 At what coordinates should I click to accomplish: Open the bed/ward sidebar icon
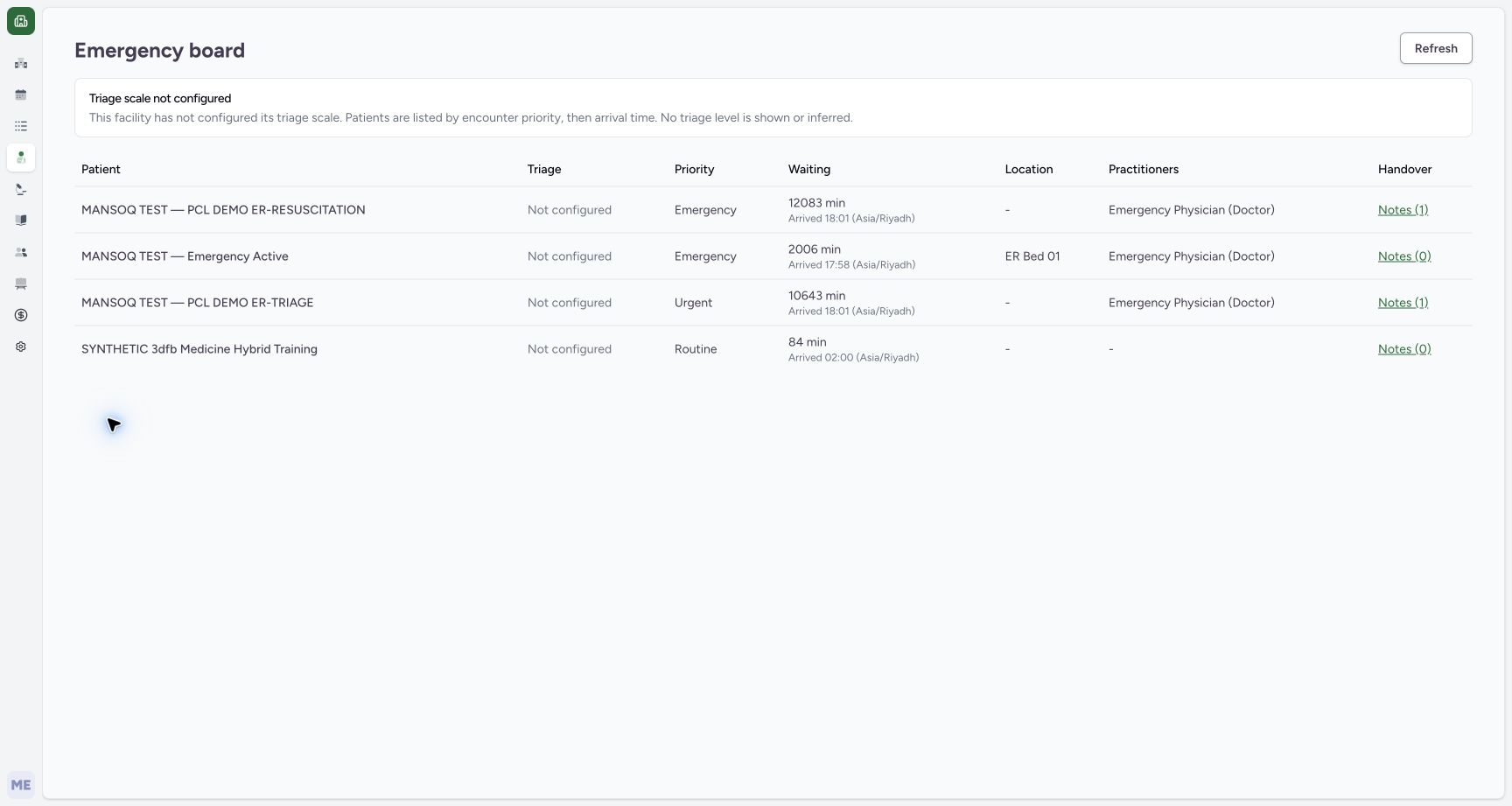point(21,284)
